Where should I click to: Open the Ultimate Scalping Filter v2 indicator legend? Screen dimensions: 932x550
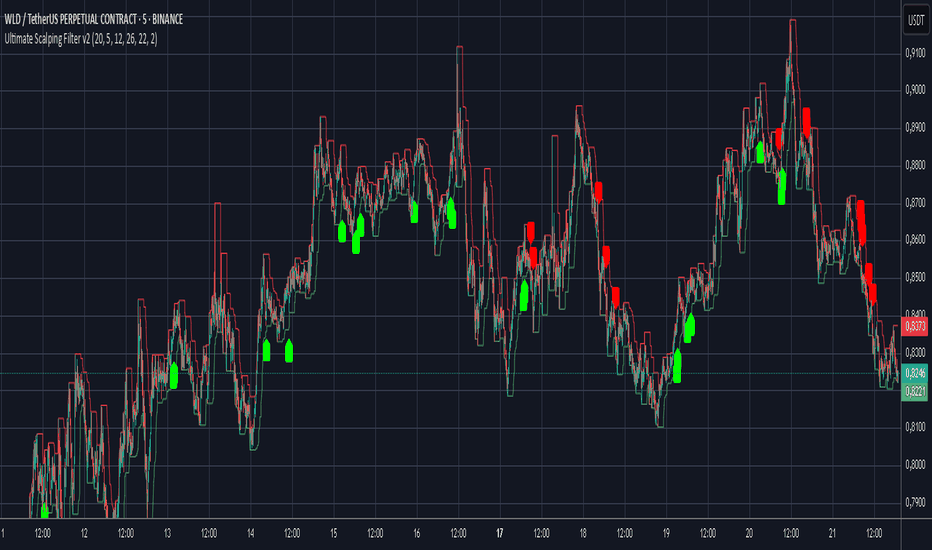click(x=81, y=39)
